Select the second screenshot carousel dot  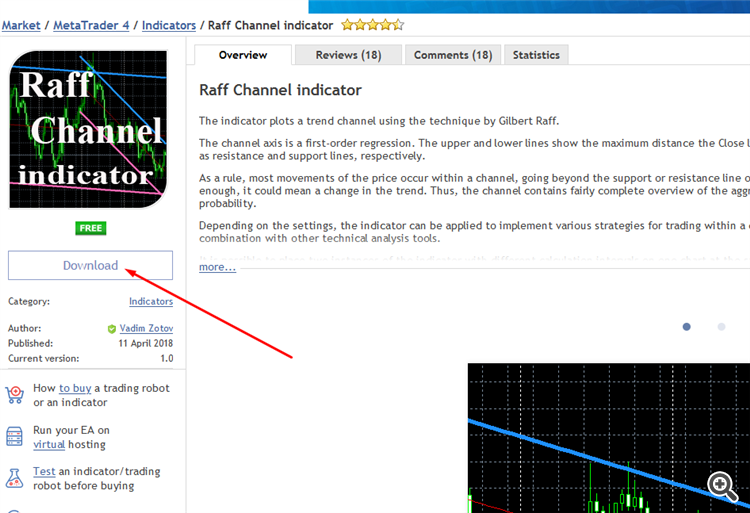[x=721, y=327]
